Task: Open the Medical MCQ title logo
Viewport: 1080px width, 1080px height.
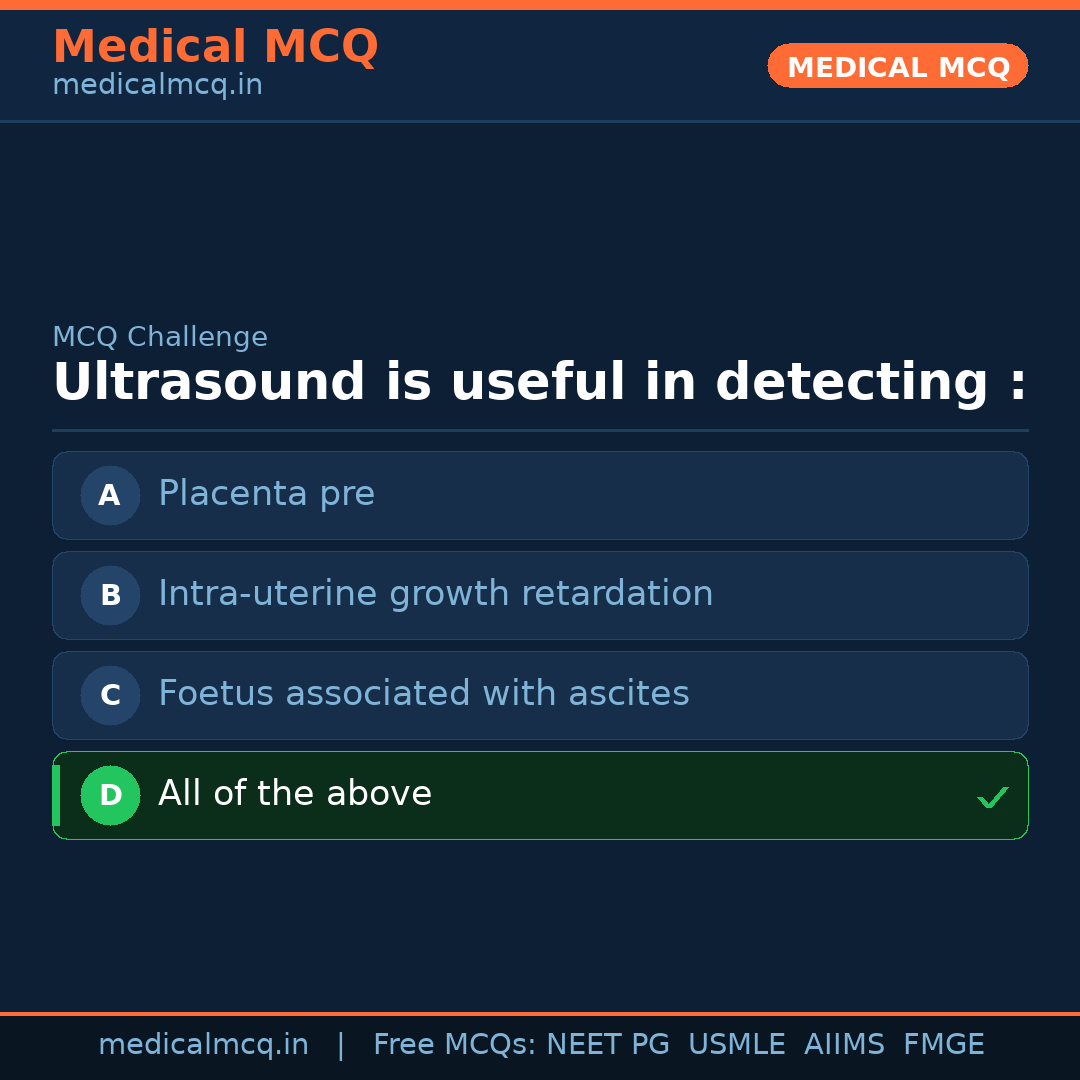Action: tap(215, 47)
